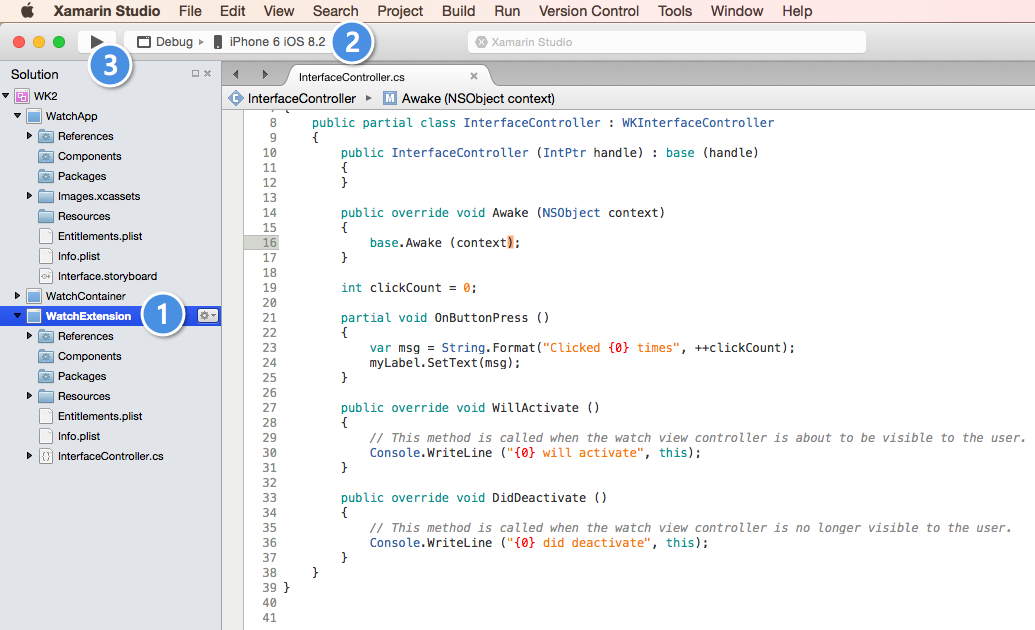Click the WatchApp project icon
This screenshot has height=630, width=1035.
coord(34,116)
